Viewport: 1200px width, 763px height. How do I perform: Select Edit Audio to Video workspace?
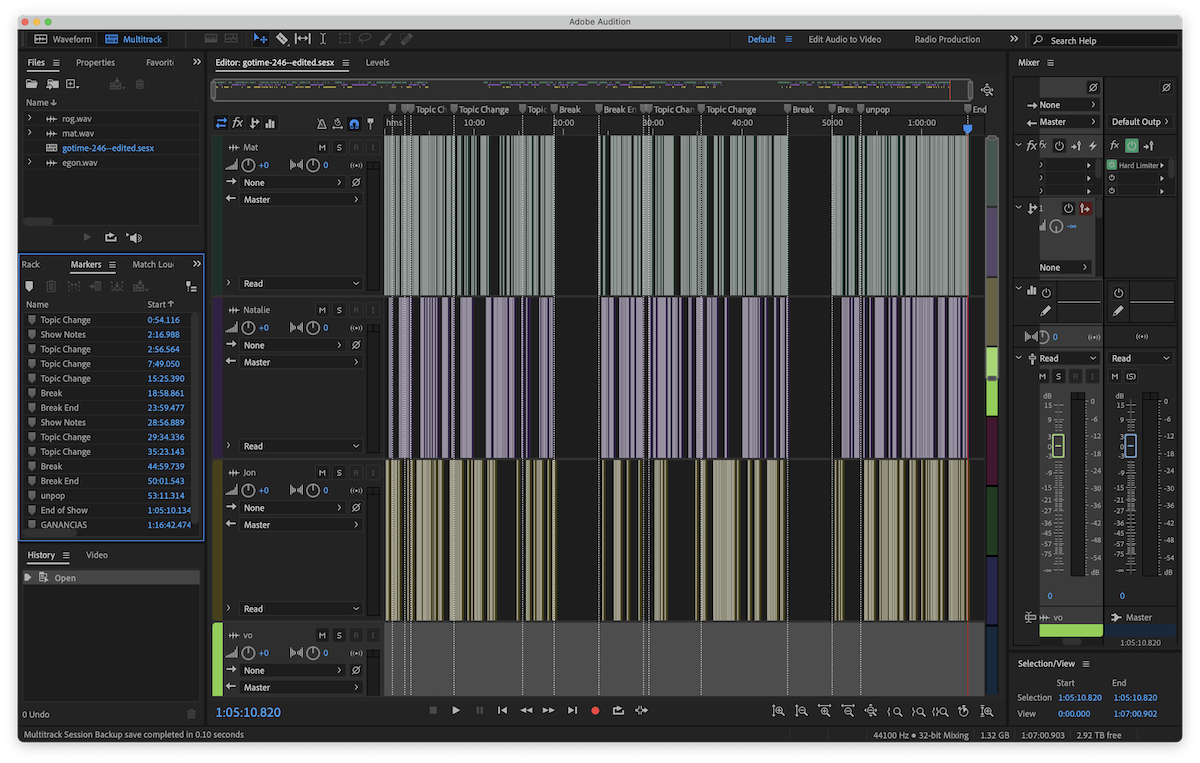tap(845, 39)
